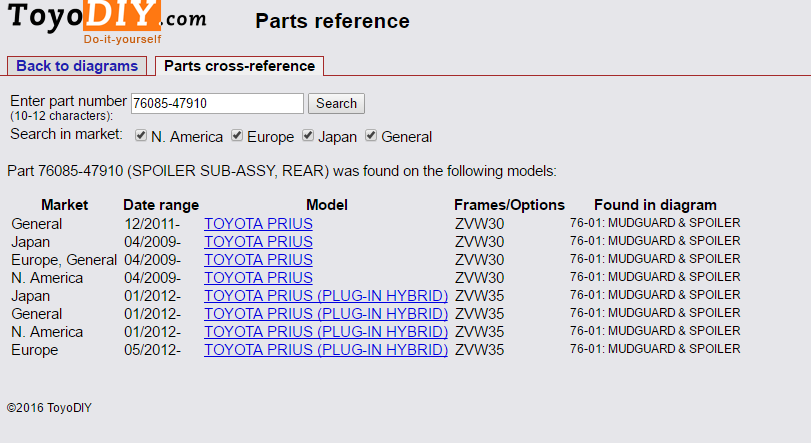
Task: Toggle the Europe market checkbox
Action: 237,135
